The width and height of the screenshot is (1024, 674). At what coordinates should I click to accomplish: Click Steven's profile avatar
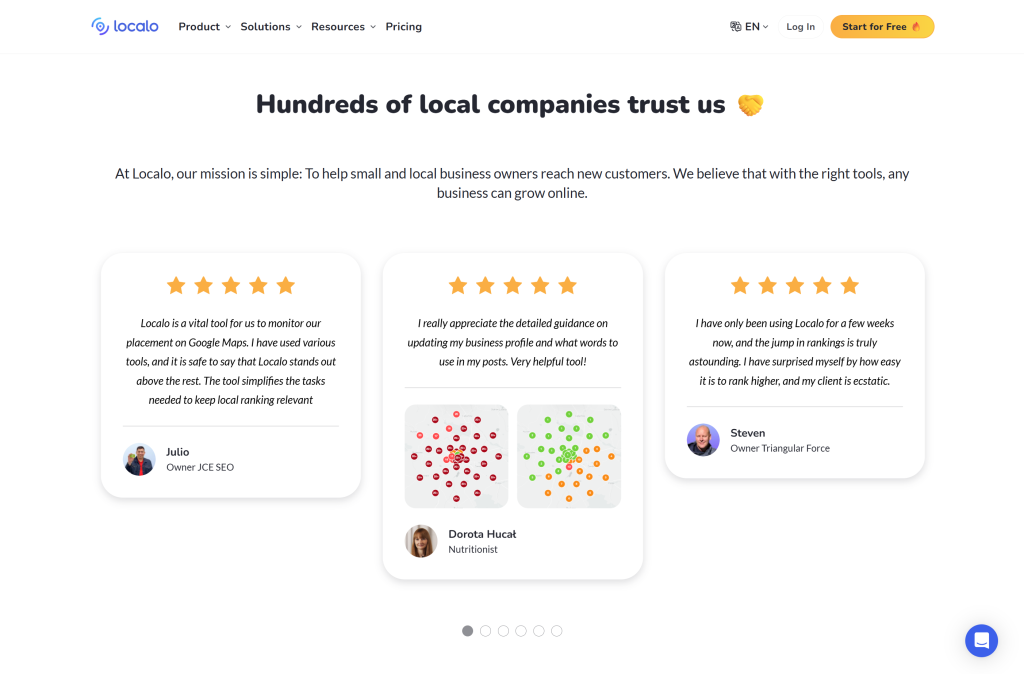tap(703, 440)
